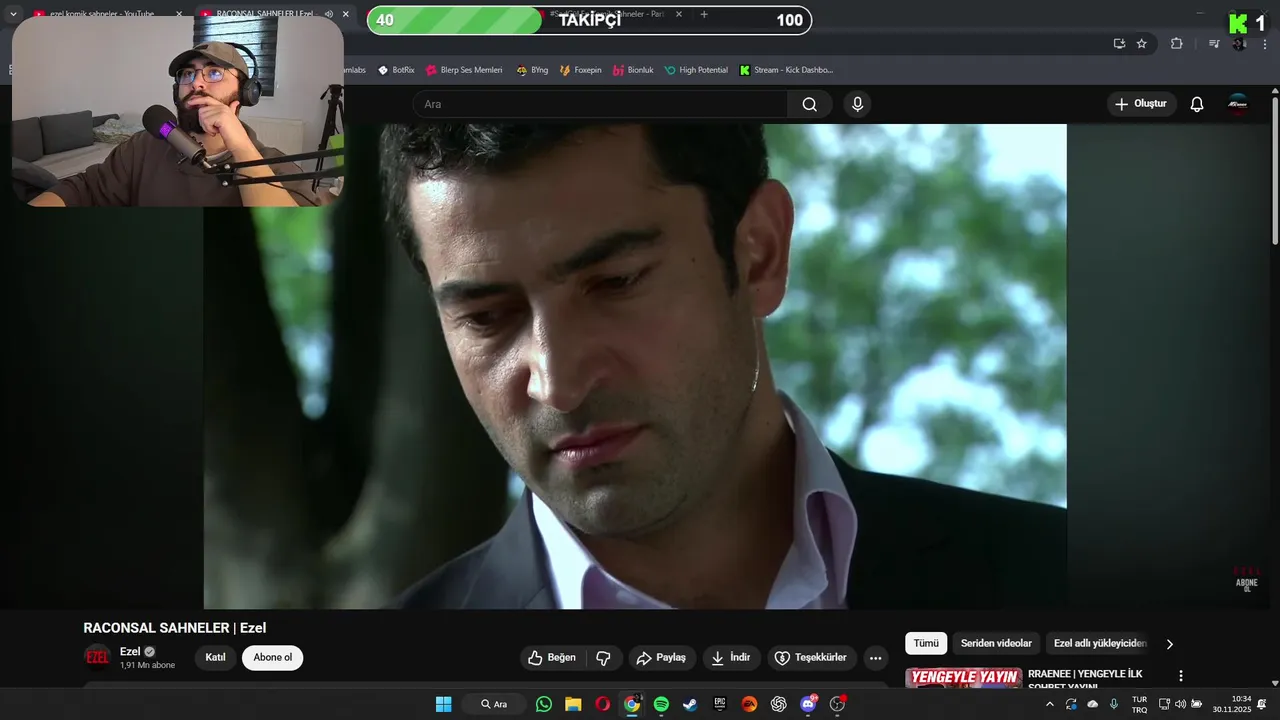
Task: Subscribe with the Abone ol button
Action: (272, 657)
